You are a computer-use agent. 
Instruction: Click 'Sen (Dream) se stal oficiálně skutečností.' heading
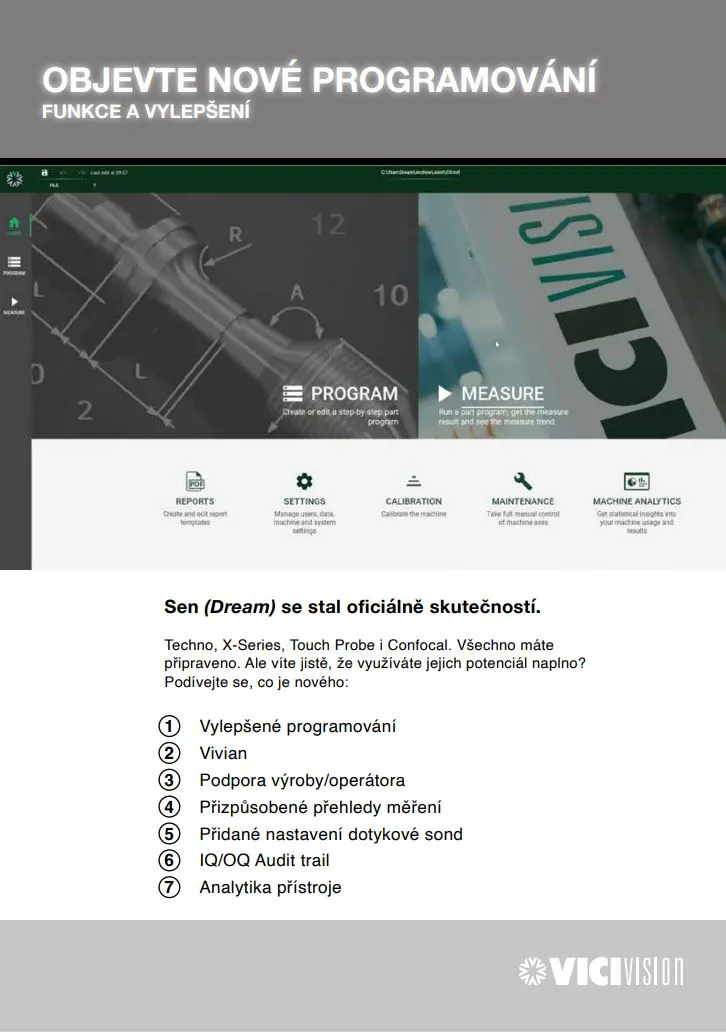(352, 607)
